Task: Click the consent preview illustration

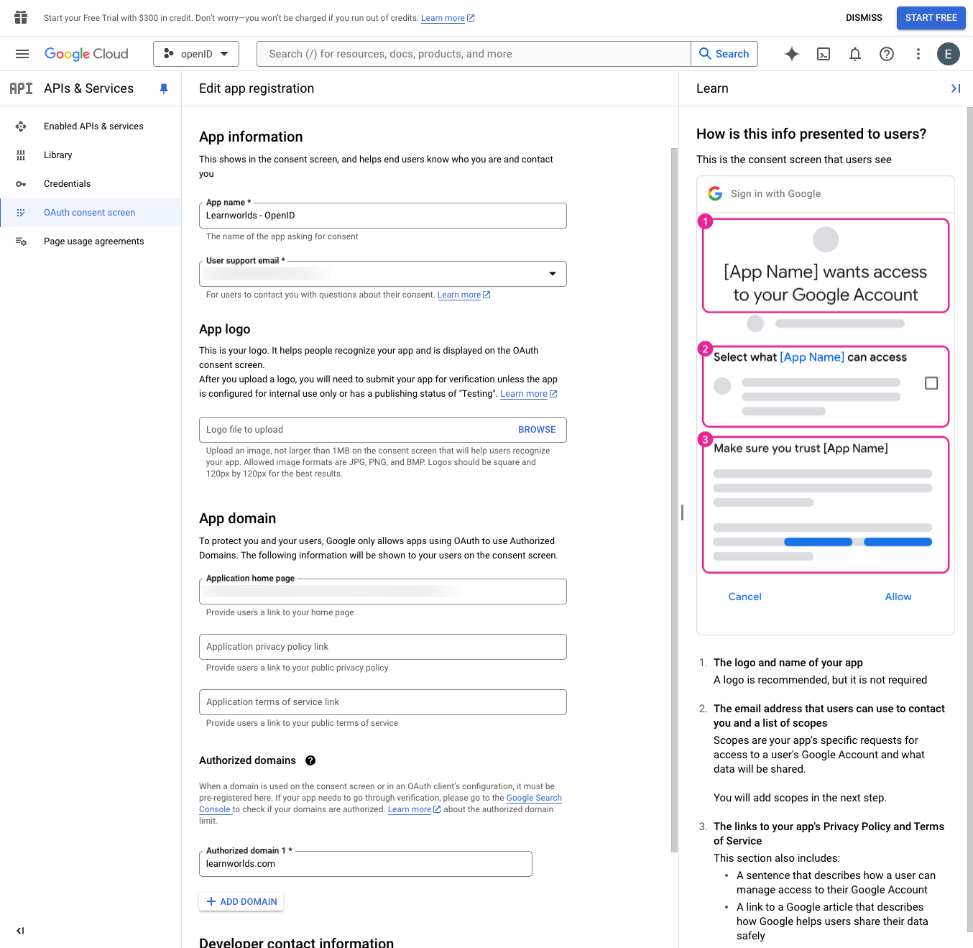Action: [825, 406]
